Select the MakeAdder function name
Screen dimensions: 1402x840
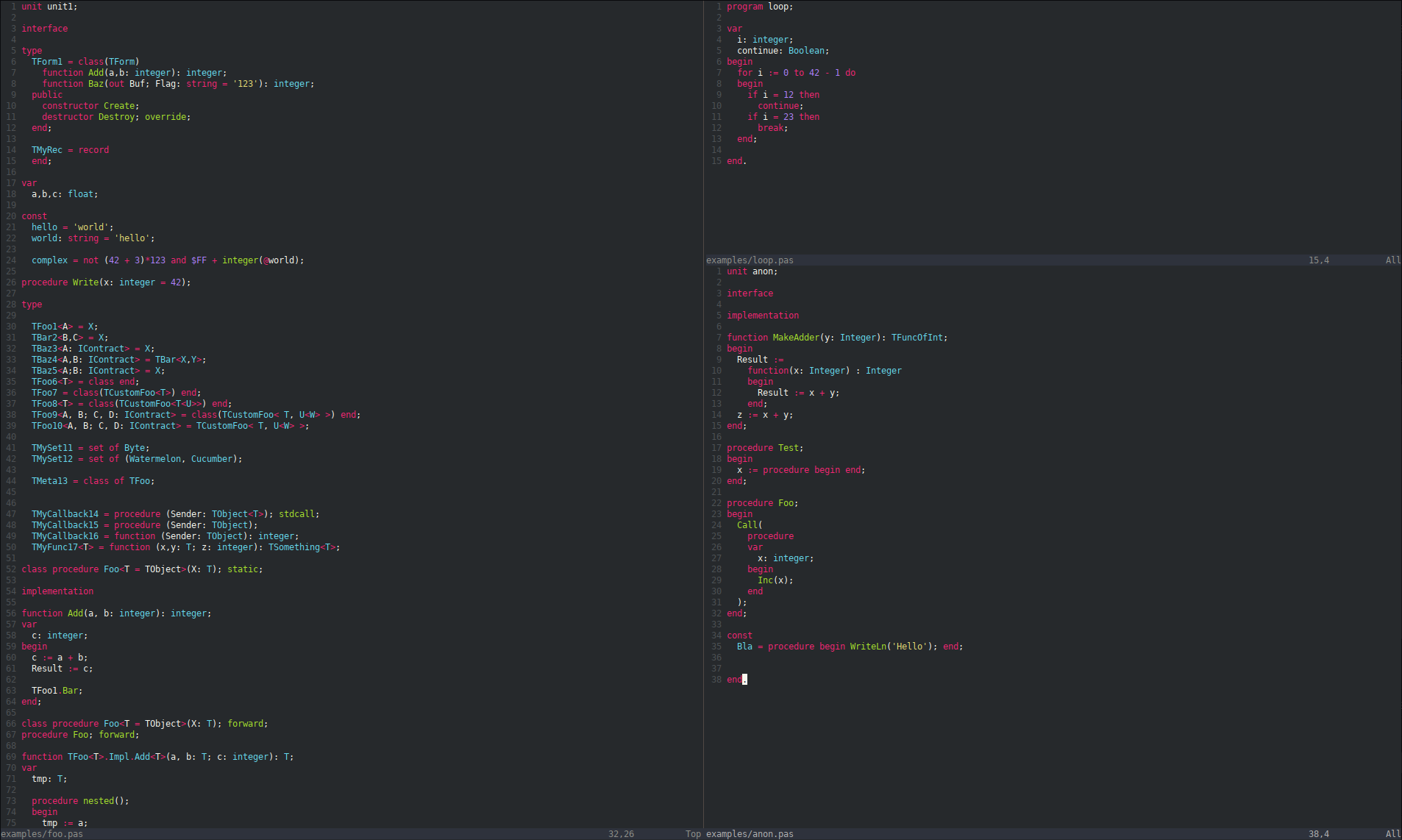click(x=796, y=338)
